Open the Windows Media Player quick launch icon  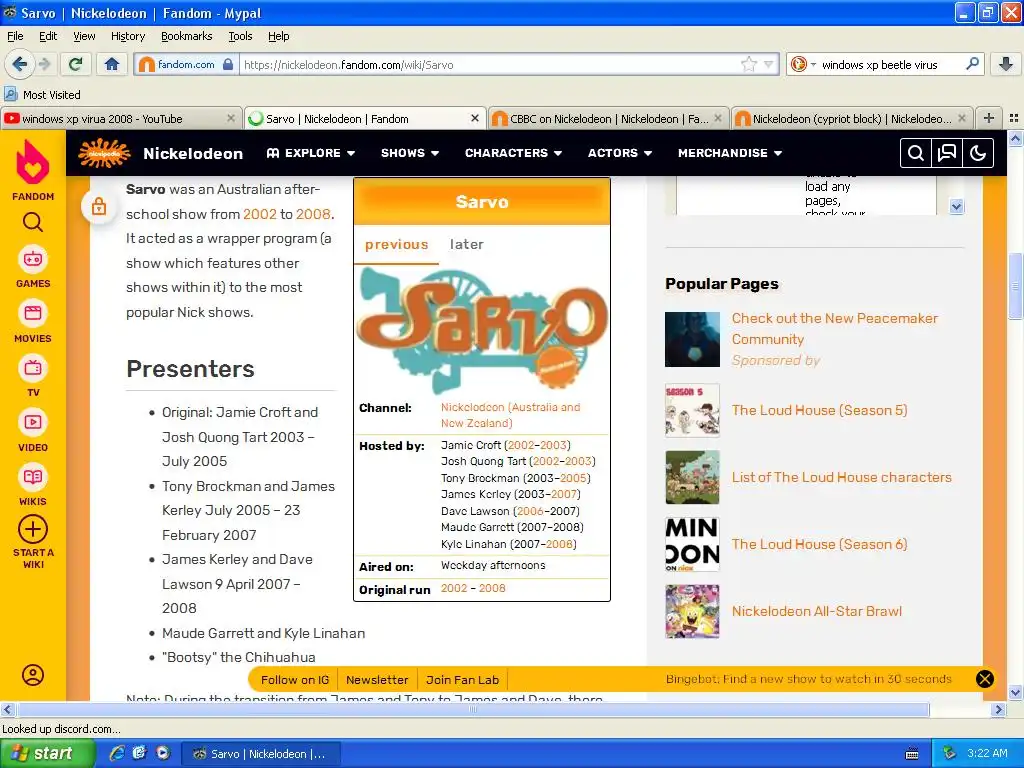163,753
